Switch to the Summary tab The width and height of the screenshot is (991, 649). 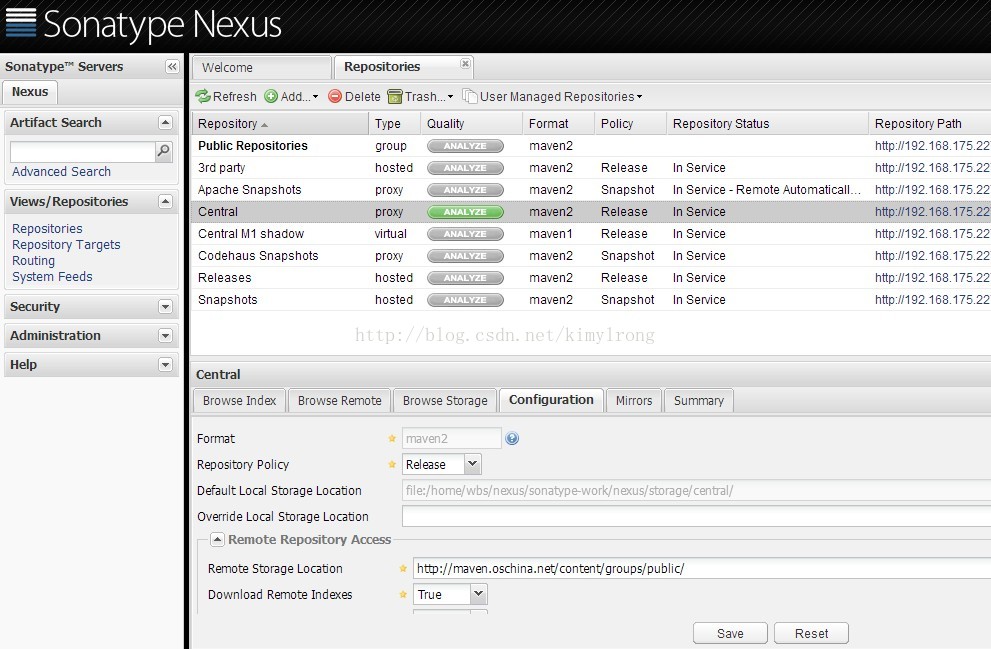698,401
